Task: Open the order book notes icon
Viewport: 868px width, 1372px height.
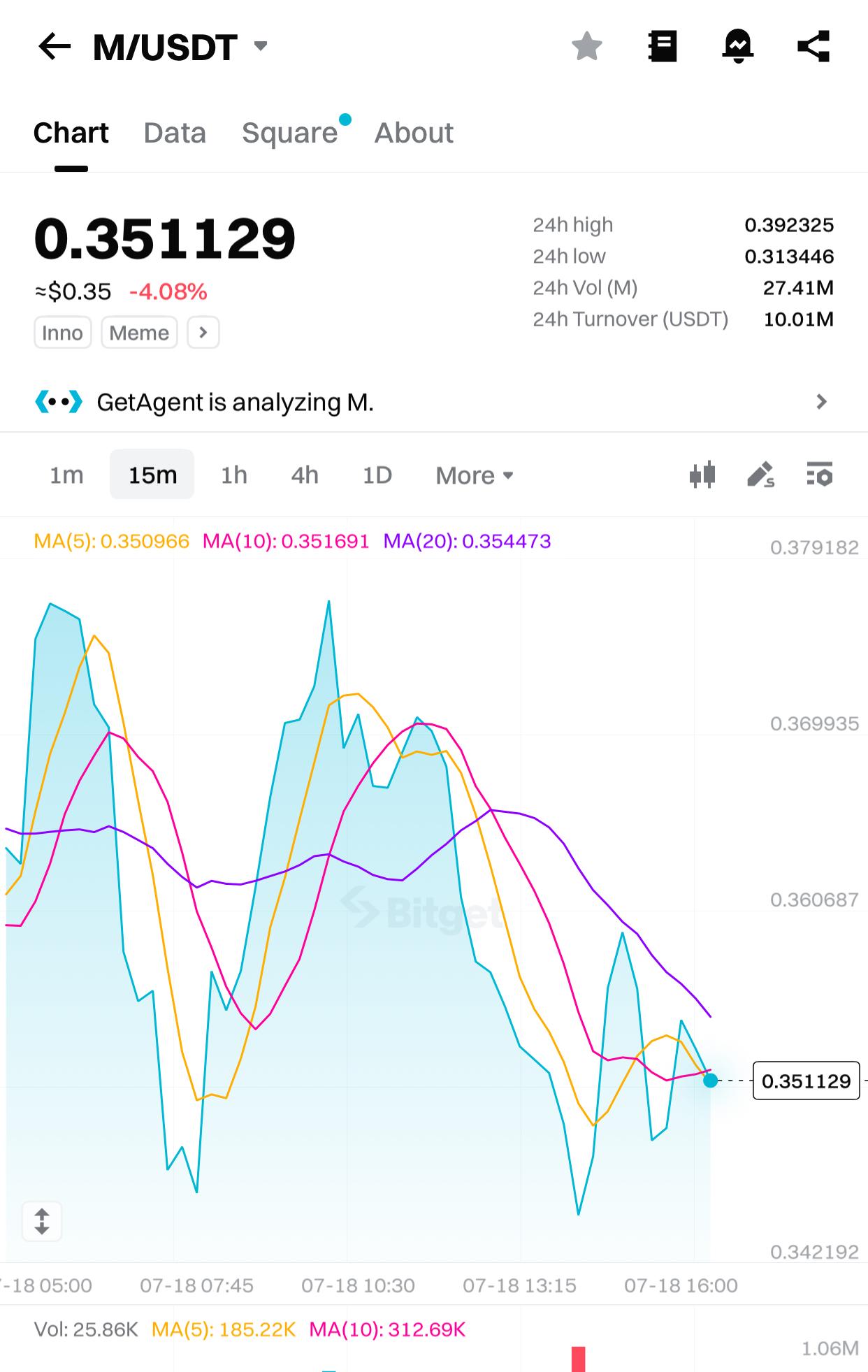Action: pyautogui.click(x=662, y=47)
